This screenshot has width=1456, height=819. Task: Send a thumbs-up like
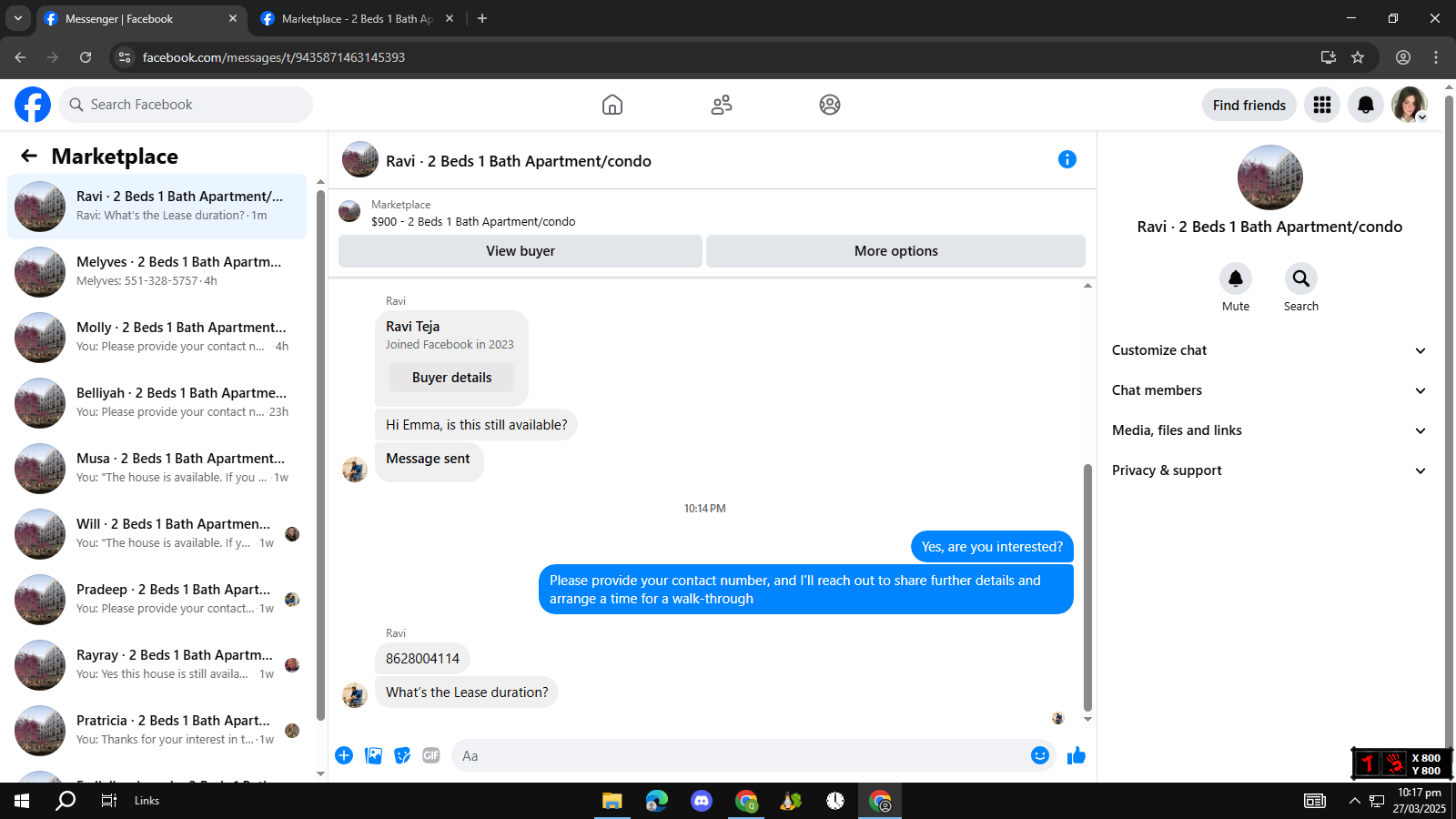tap(1077, 755)
